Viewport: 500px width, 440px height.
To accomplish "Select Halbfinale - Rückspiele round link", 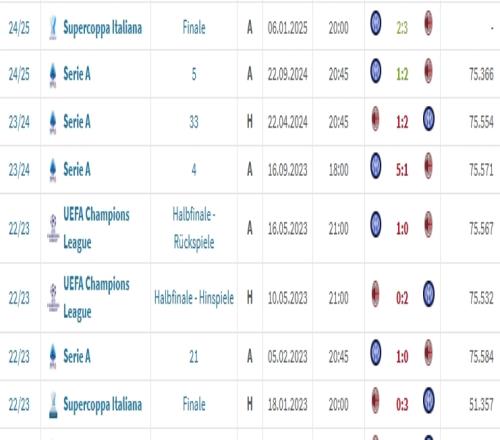I will [194, 228].
